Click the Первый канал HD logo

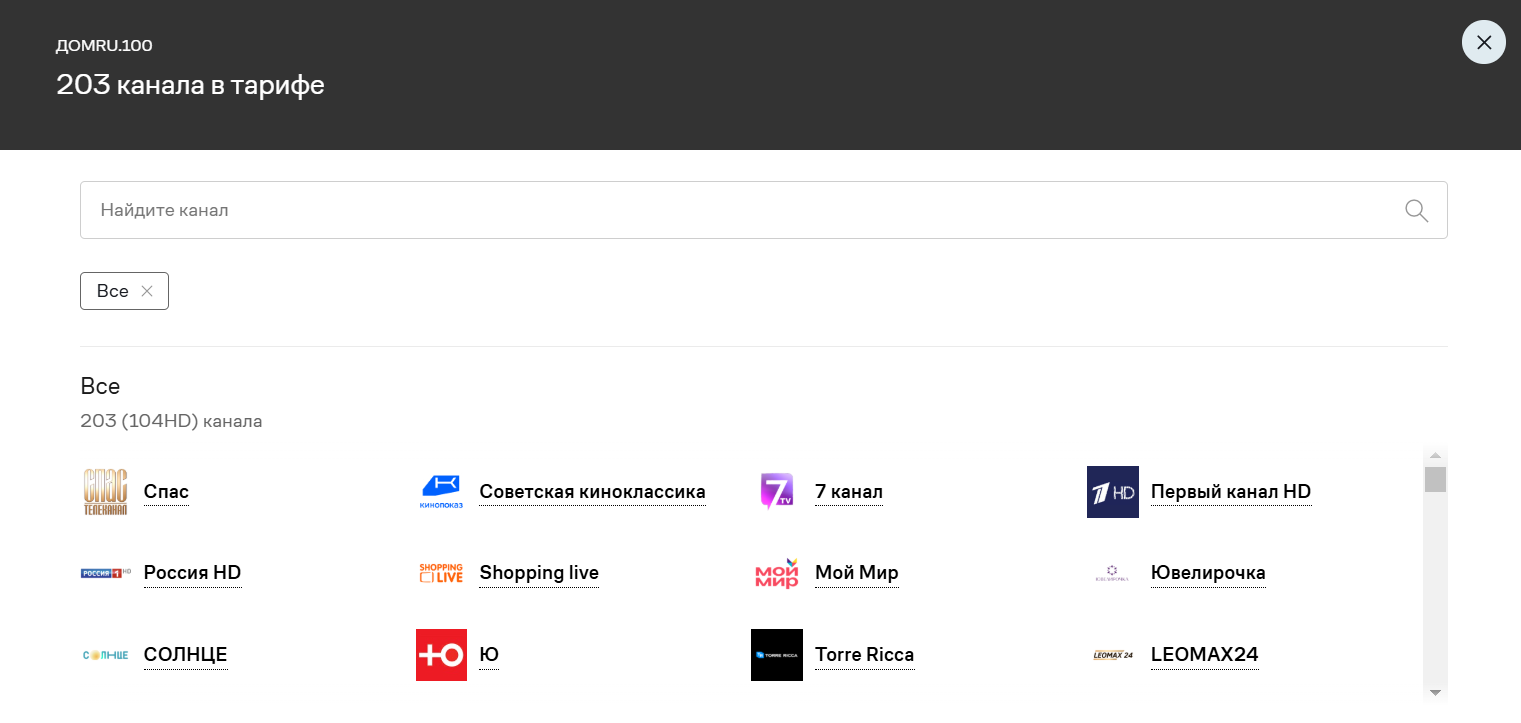1112,492
